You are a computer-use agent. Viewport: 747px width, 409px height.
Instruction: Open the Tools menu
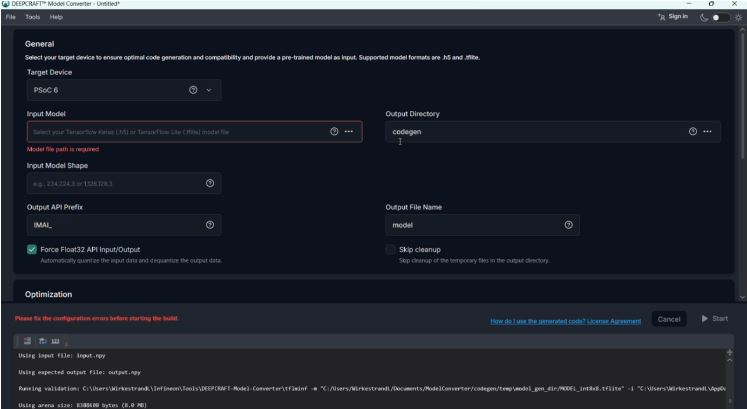click(31, 17)
